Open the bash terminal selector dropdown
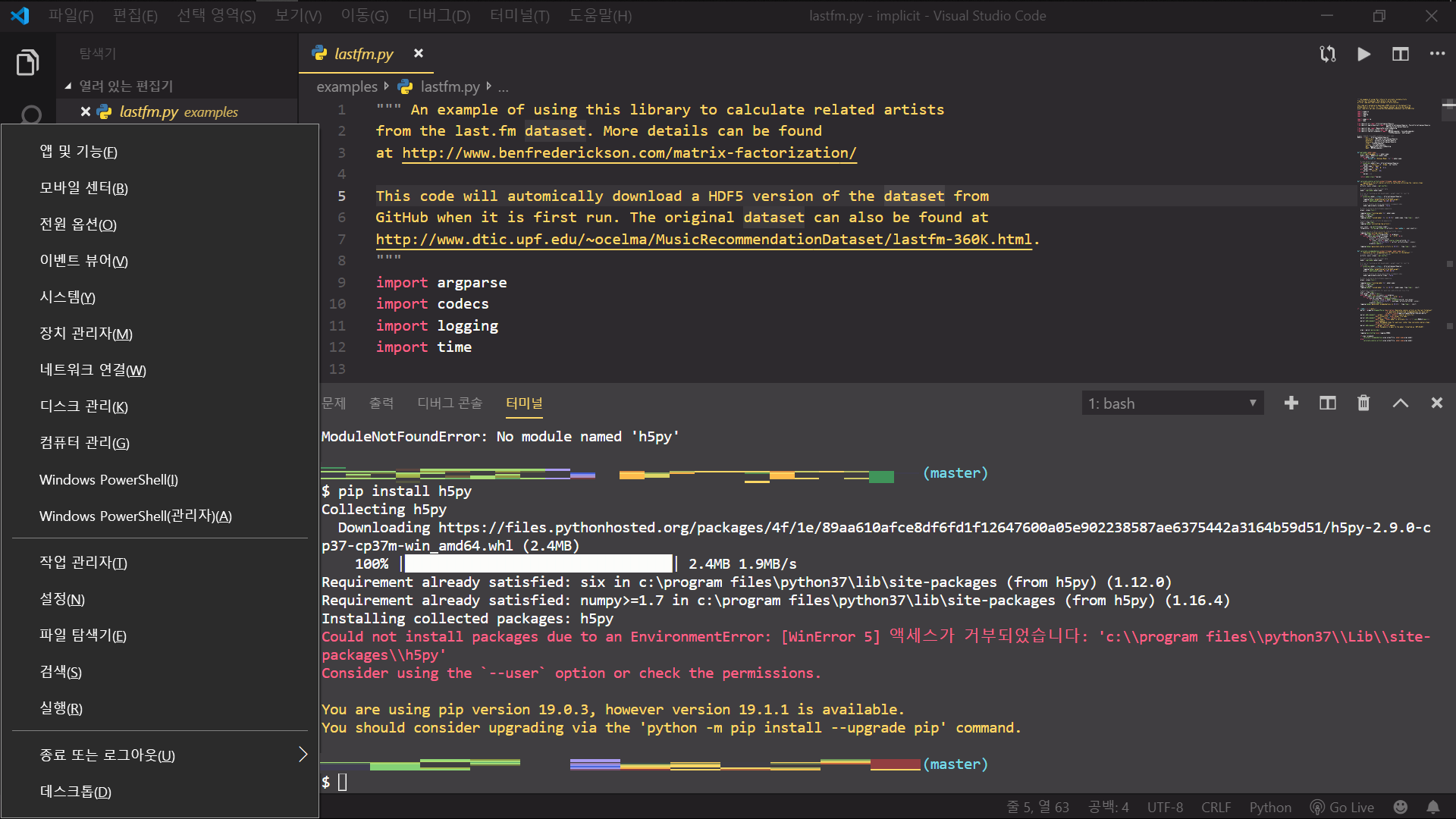Image resolution: width=1456 pixels, height=819 pixels. coord(1172,403)
